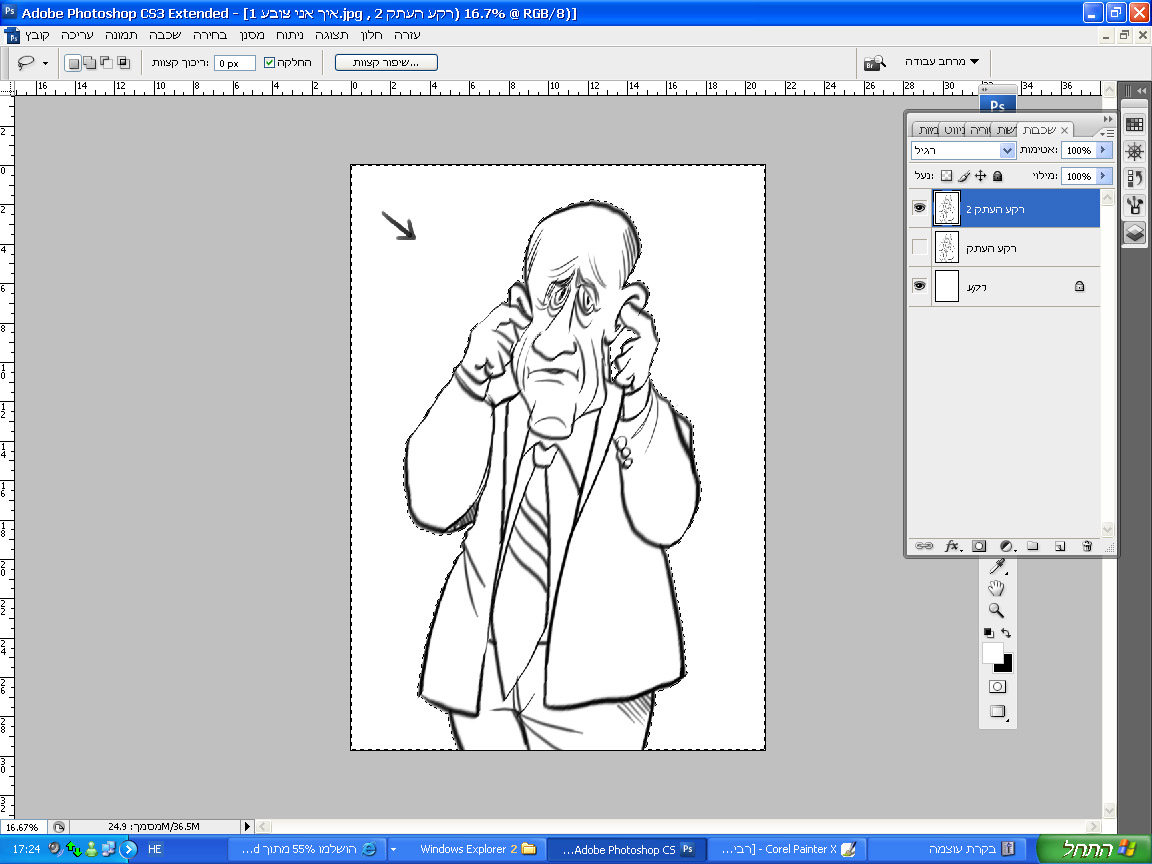Open the תצוגה (View) menu
The height and width of the screenshot is (864, 1152).
pos(332,35)
